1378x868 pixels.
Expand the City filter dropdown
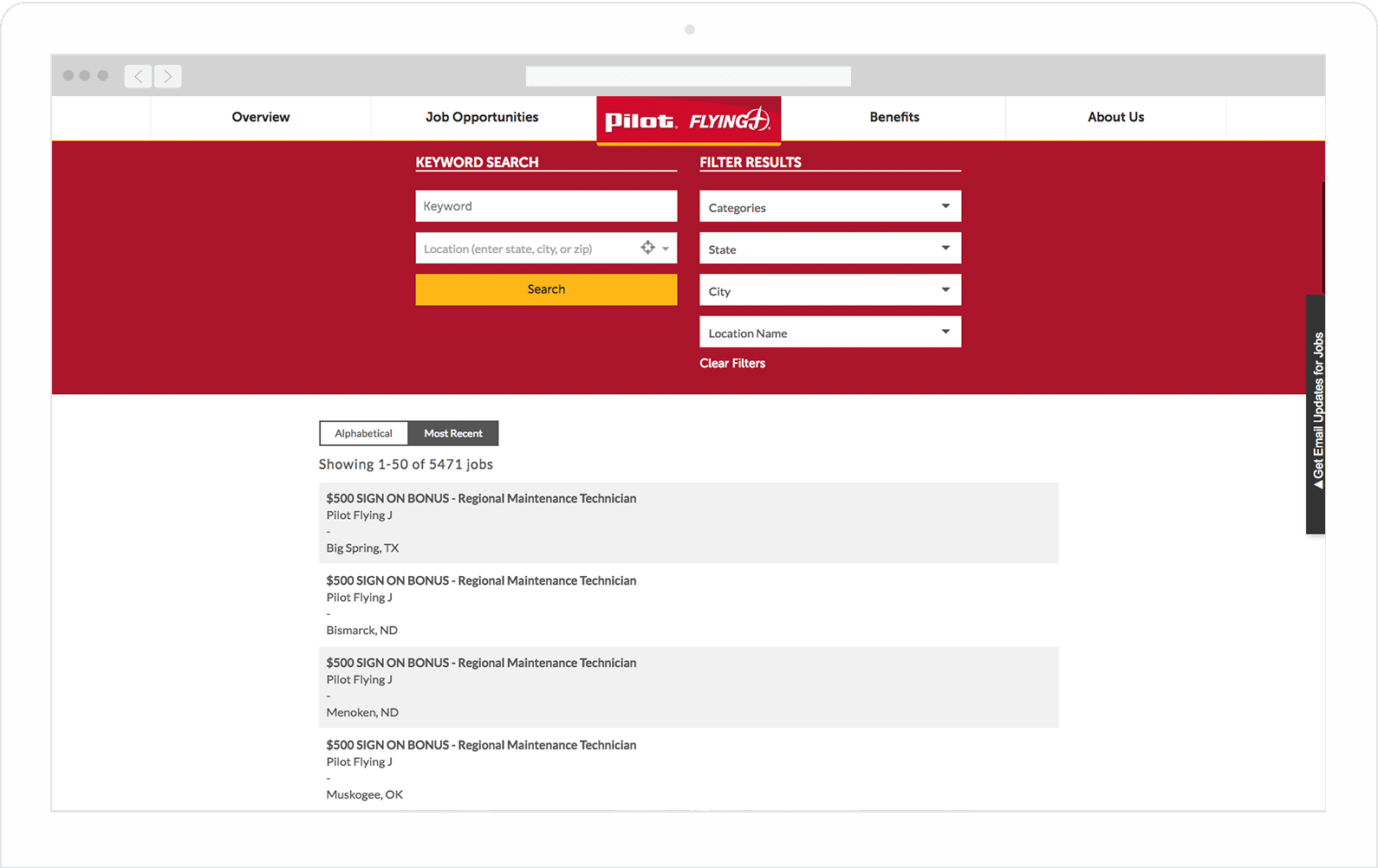click(830, 289)
